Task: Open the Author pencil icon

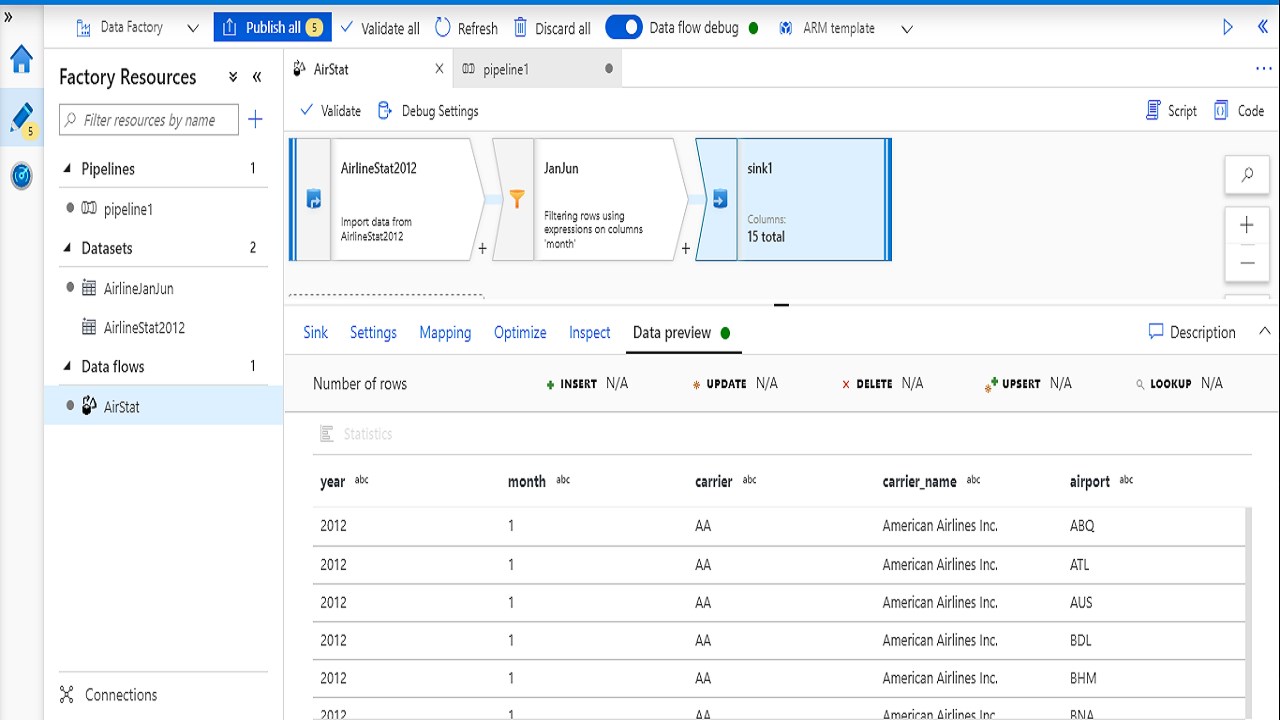Action: tap(21, 119)
